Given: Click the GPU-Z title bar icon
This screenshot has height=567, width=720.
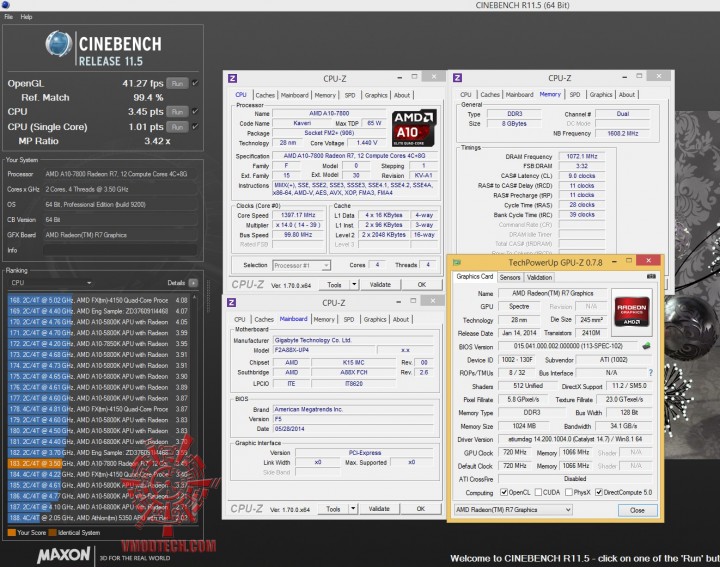Looking at the screenshot, I should pos(457,263).
